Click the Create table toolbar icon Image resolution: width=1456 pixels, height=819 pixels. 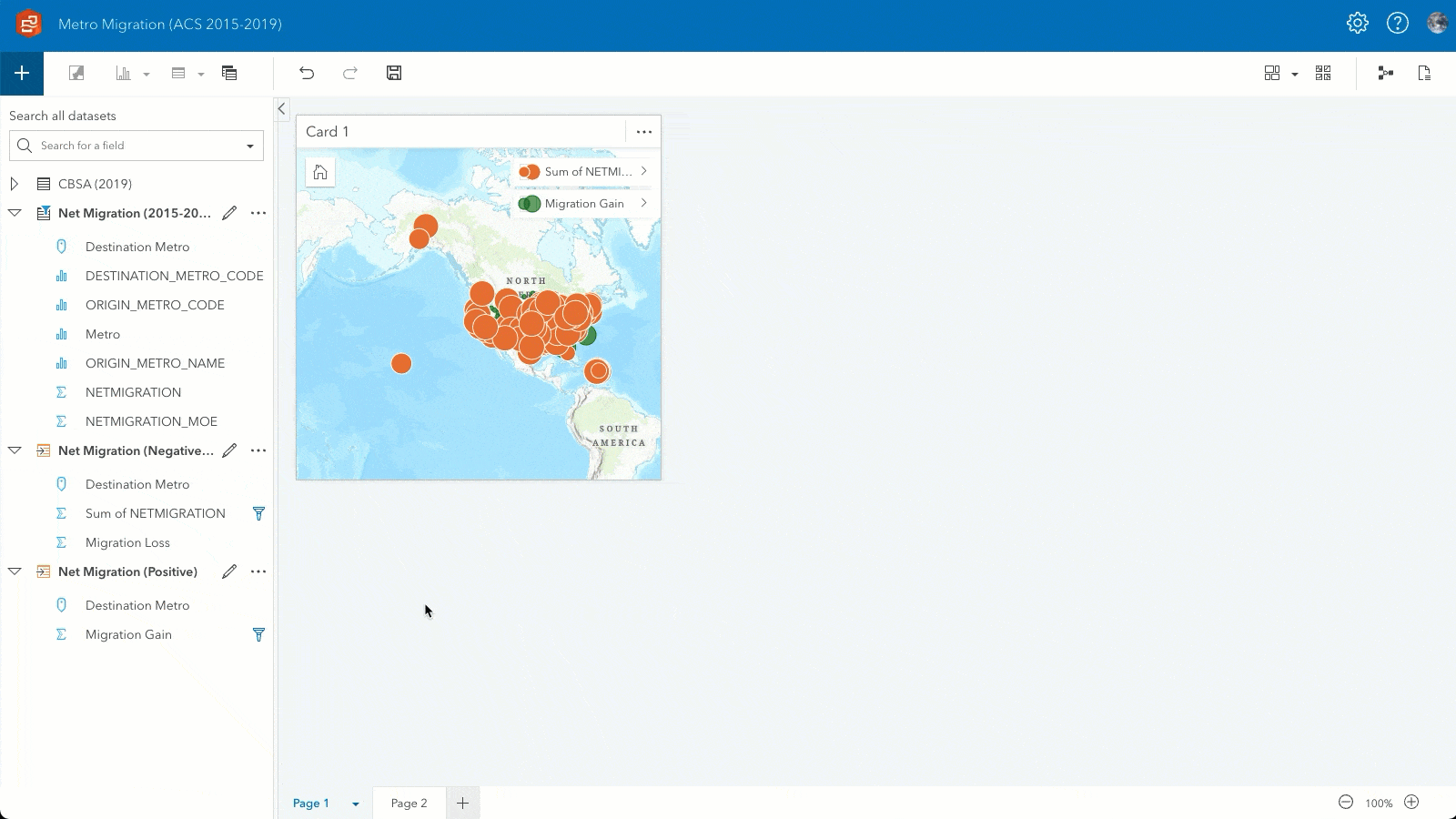[x=178, y=73]
